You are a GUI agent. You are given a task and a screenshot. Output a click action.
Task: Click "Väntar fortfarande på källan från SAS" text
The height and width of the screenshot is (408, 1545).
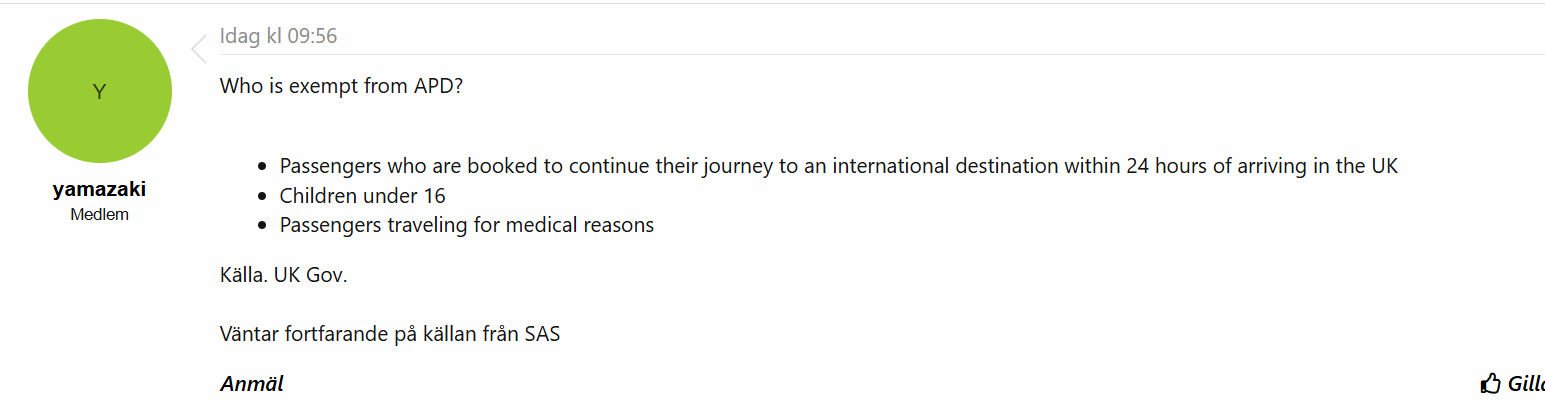coord(390,334)
